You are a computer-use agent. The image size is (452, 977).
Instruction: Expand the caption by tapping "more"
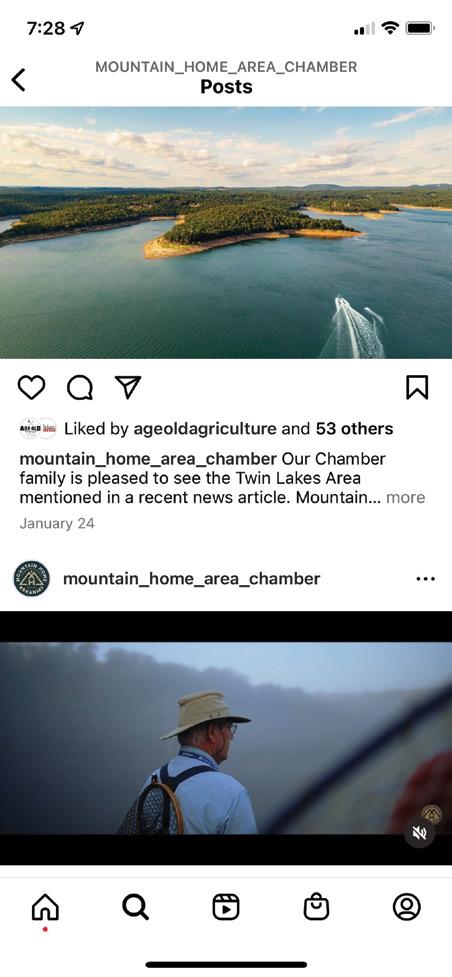(405, 497)
